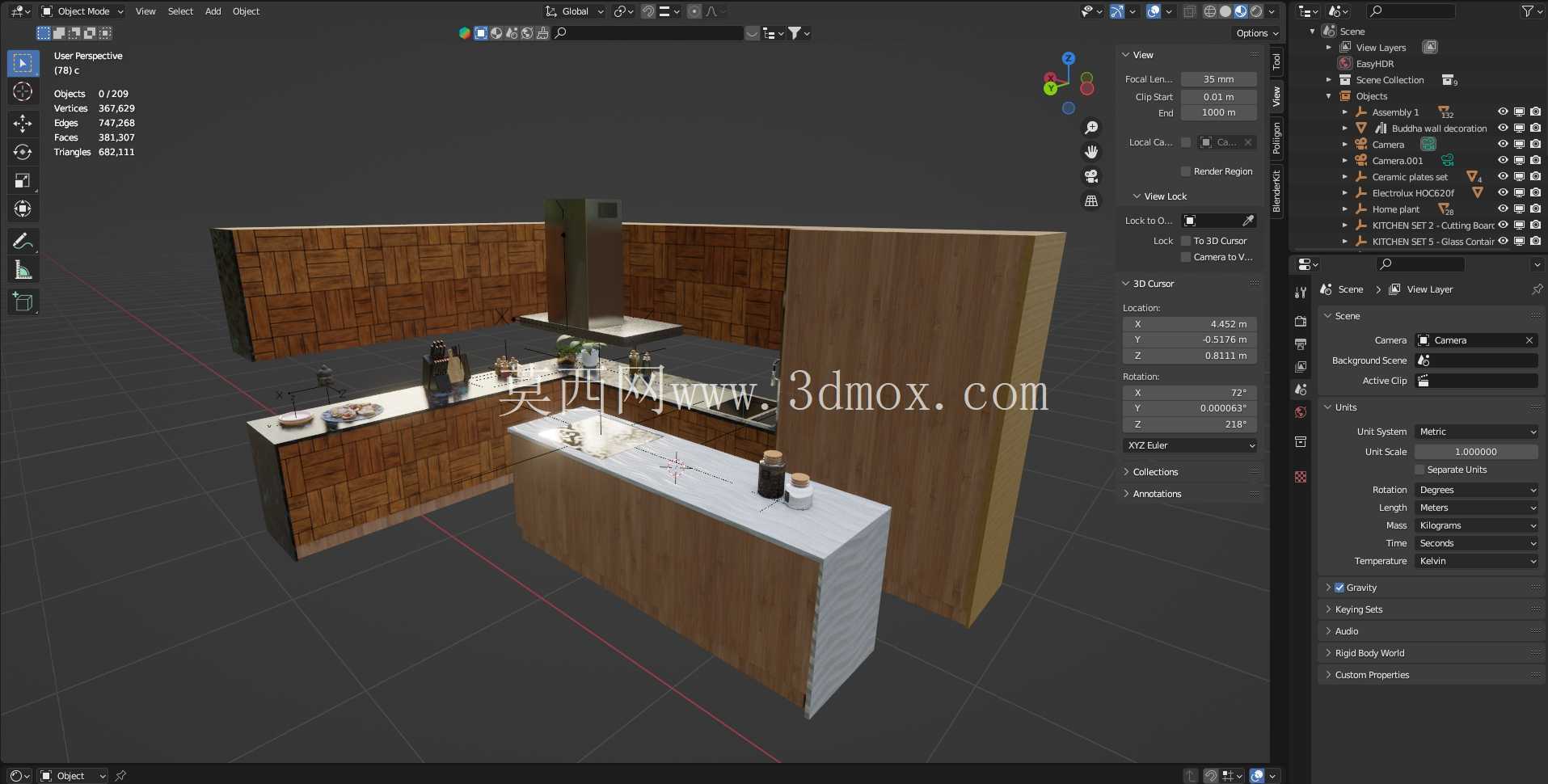Select the Select Box tool
Screen dimensions: 1548x784
pyautogui.click(x=23, y=63)
